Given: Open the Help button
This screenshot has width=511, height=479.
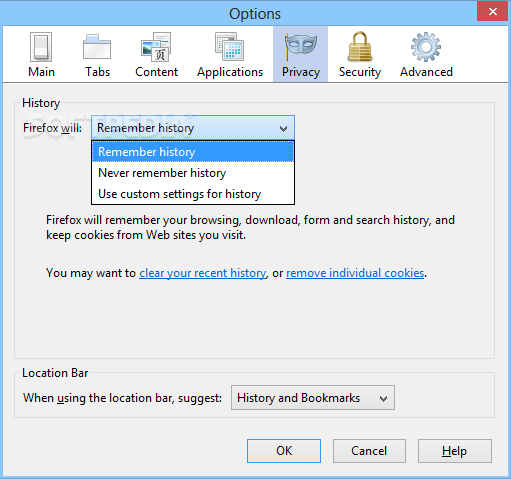Looking at the screenshot, I should point(455,451).
